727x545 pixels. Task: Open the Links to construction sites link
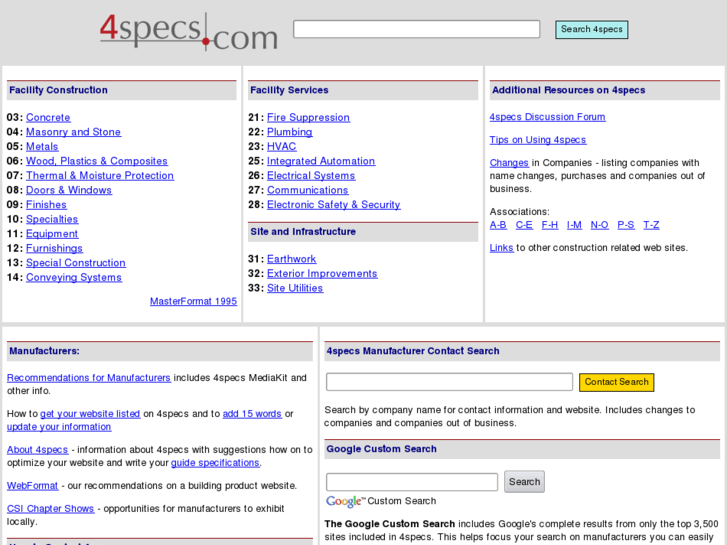pyautogui.click(x=502, y=248)
